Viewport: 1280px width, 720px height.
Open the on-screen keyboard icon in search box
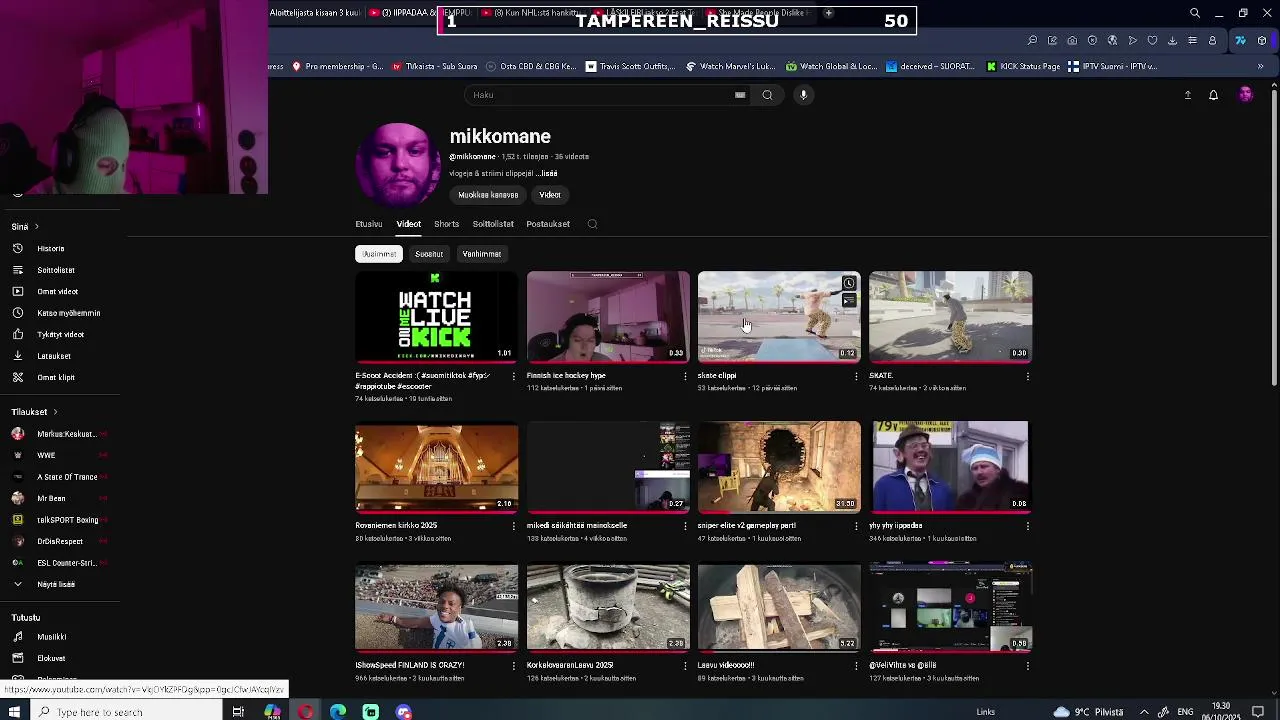pyautogui.click(x=740, y=95)
